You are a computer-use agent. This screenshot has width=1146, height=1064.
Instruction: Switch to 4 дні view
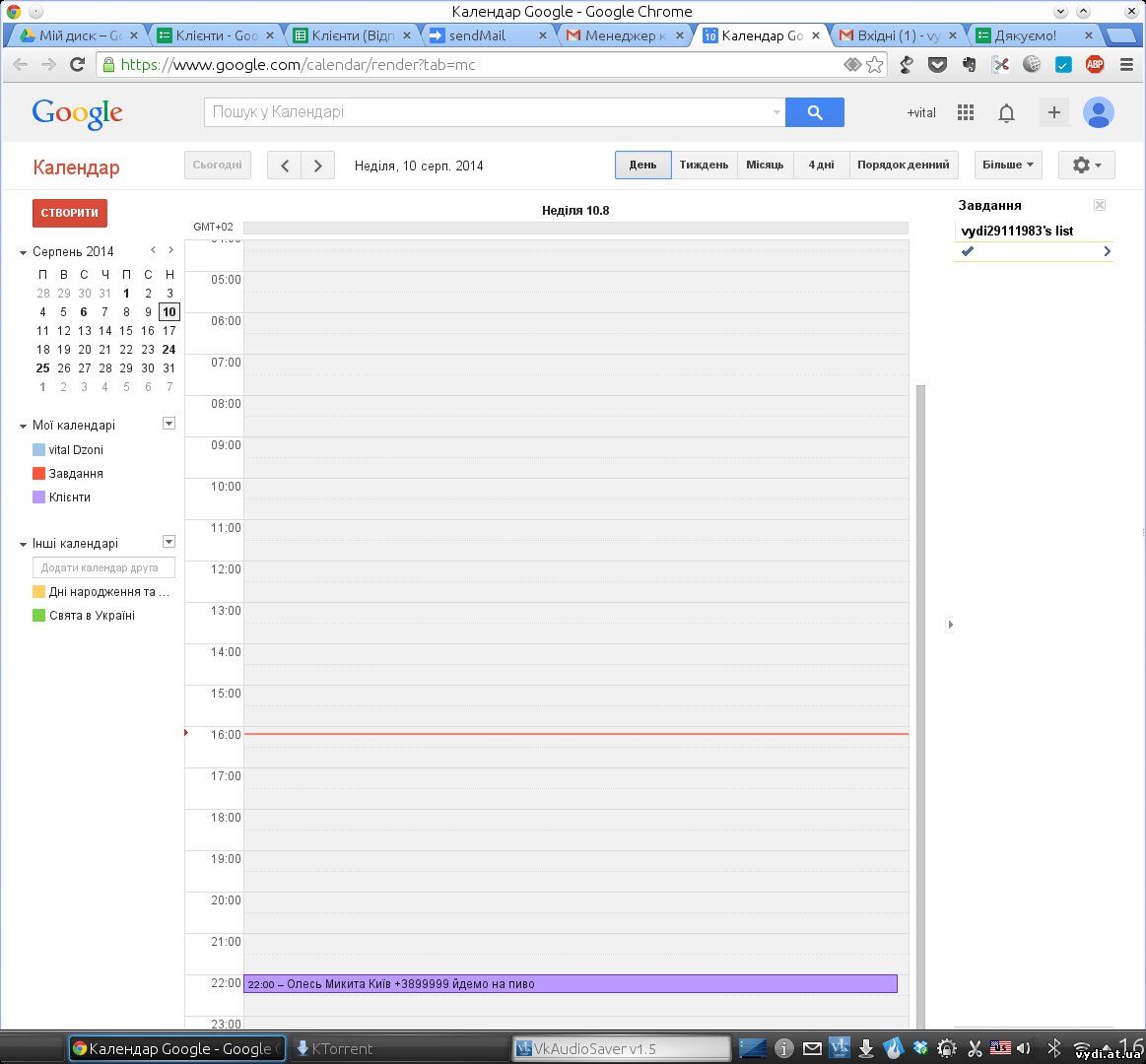[821, 166]
